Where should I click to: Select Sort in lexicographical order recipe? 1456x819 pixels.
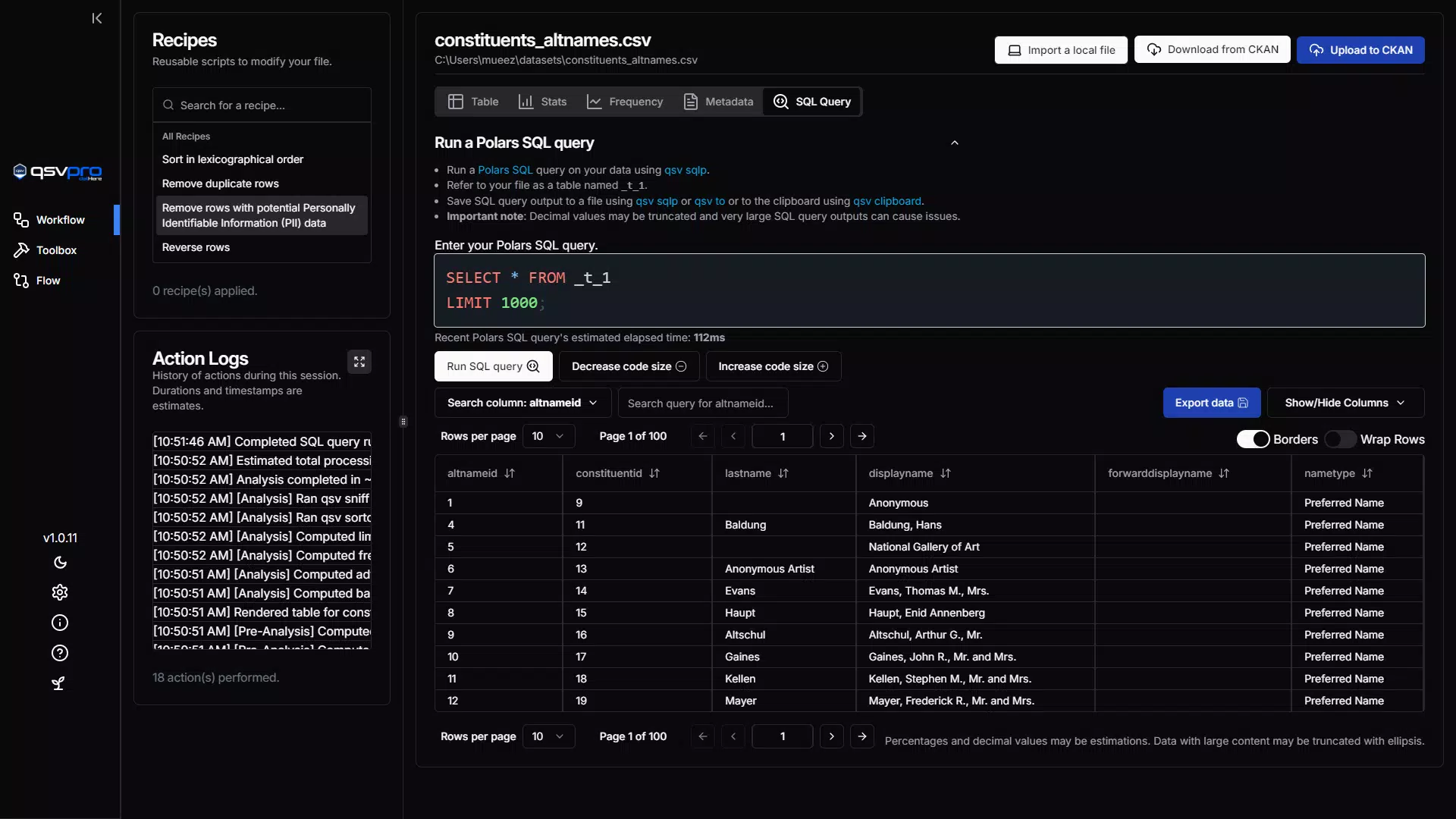tap(262, 159)
